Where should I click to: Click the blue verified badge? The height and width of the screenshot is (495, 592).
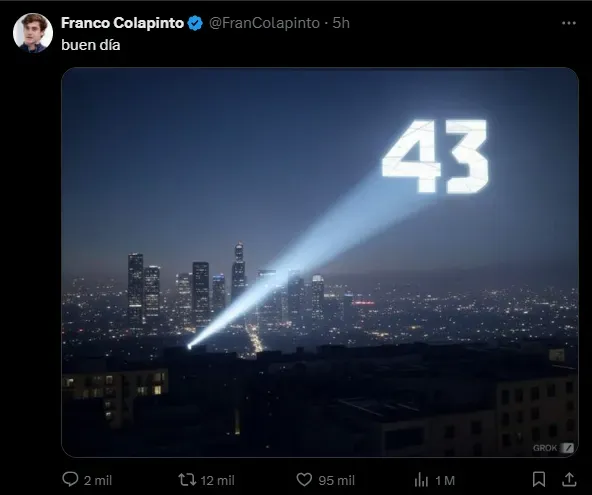coord(195,23)
